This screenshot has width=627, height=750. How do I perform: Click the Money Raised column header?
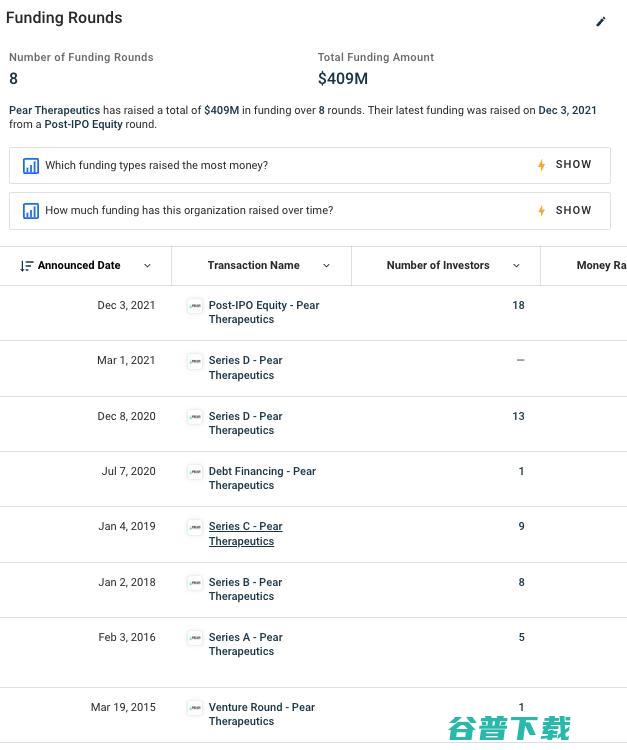click(601, 265)
